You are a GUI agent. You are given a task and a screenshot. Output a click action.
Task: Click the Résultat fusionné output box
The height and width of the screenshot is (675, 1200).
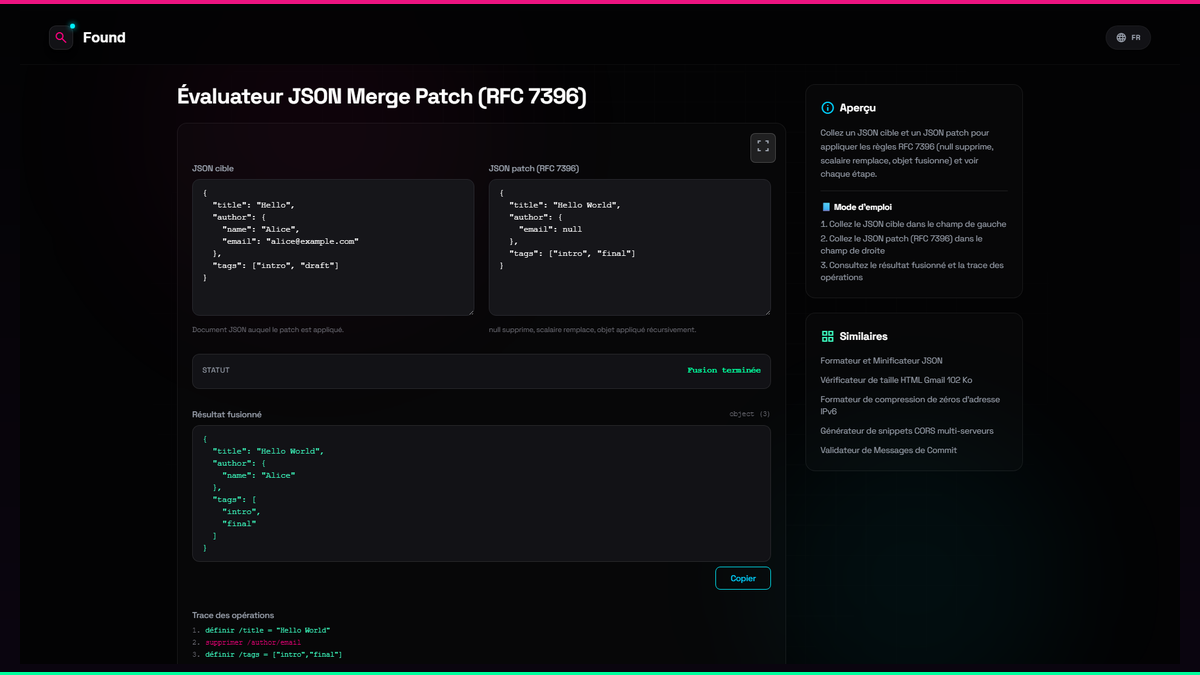(481, 493)
